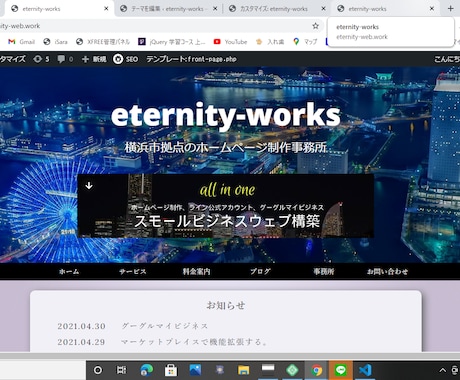Open comments in the WordPress admin bar
Screen dimensions: 460x380
pyautogui.click(x=65, y=59)
